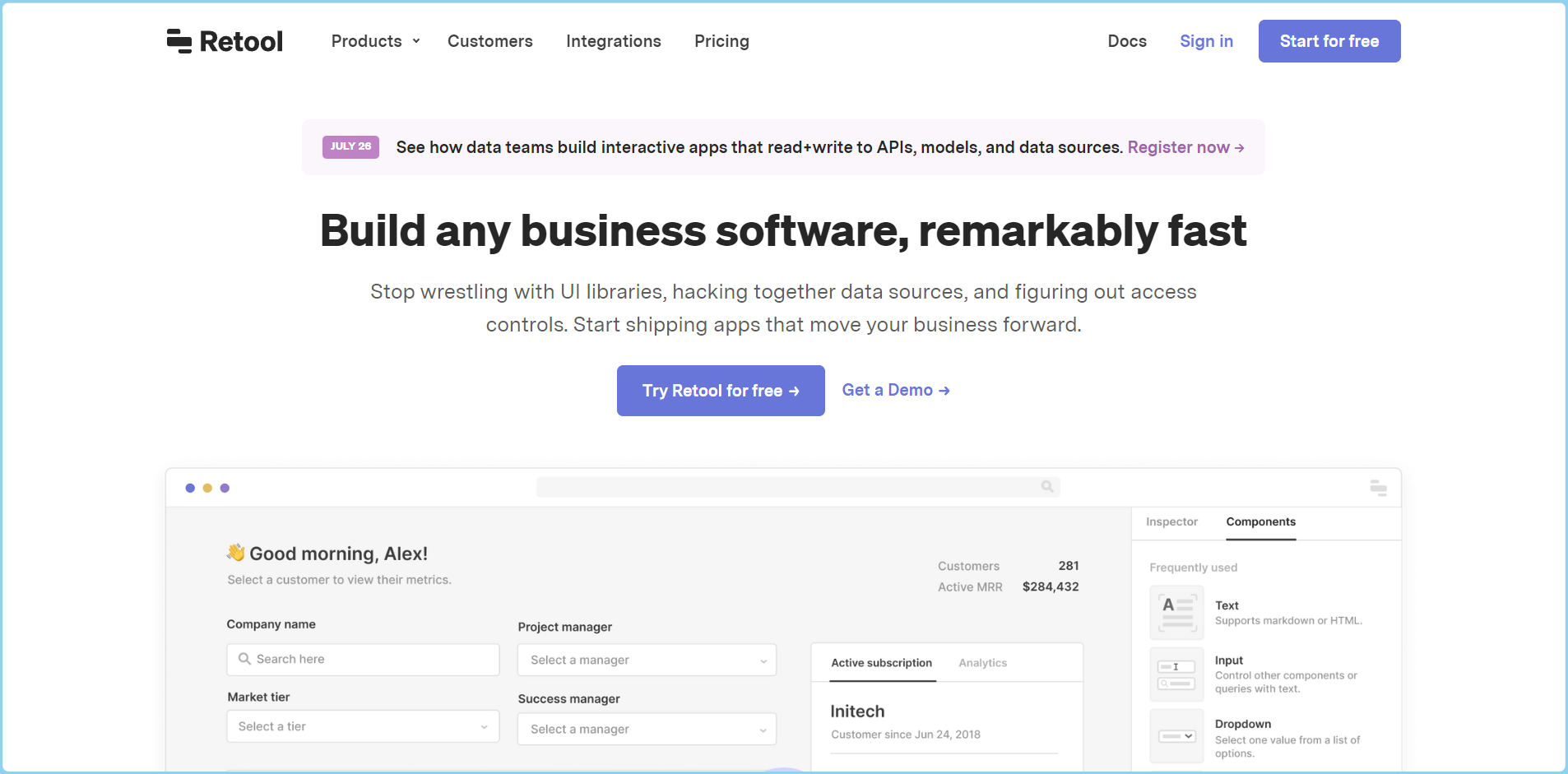Click the small Retool icon in the preview's top-right corner
Viewport: 1568px width, 774px height.
click(1378, 487)
